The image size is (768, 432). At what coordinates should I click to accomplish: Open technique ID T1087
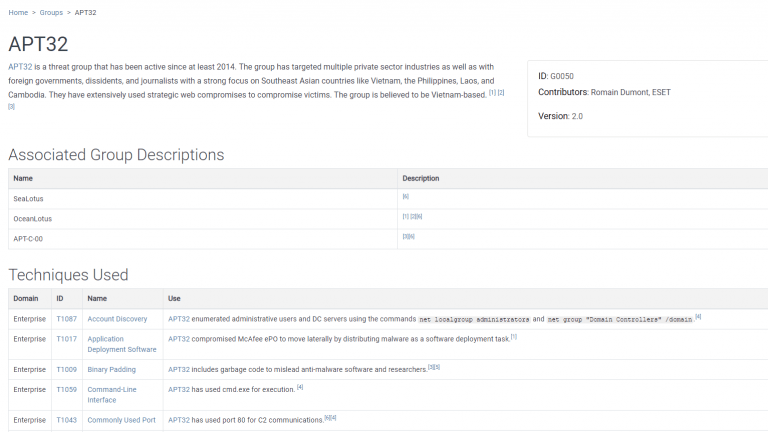click(66, 319)
